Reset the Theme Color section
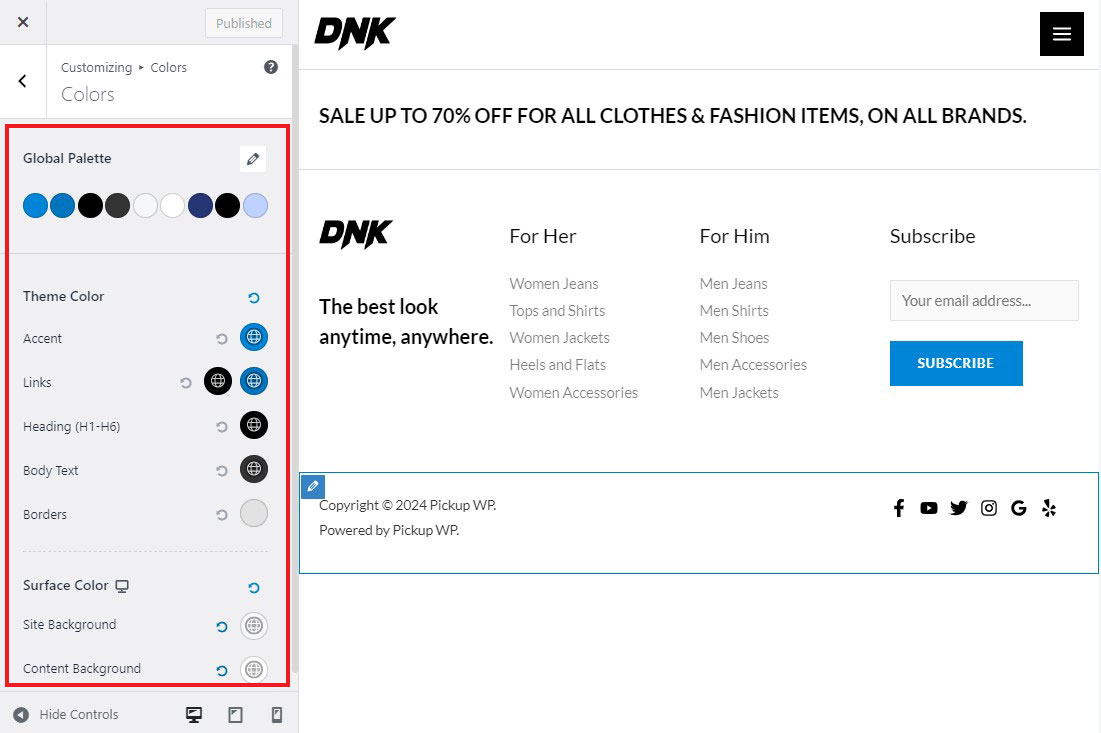This screenshot has height=733, width=1101. click(x=254, y=298)
